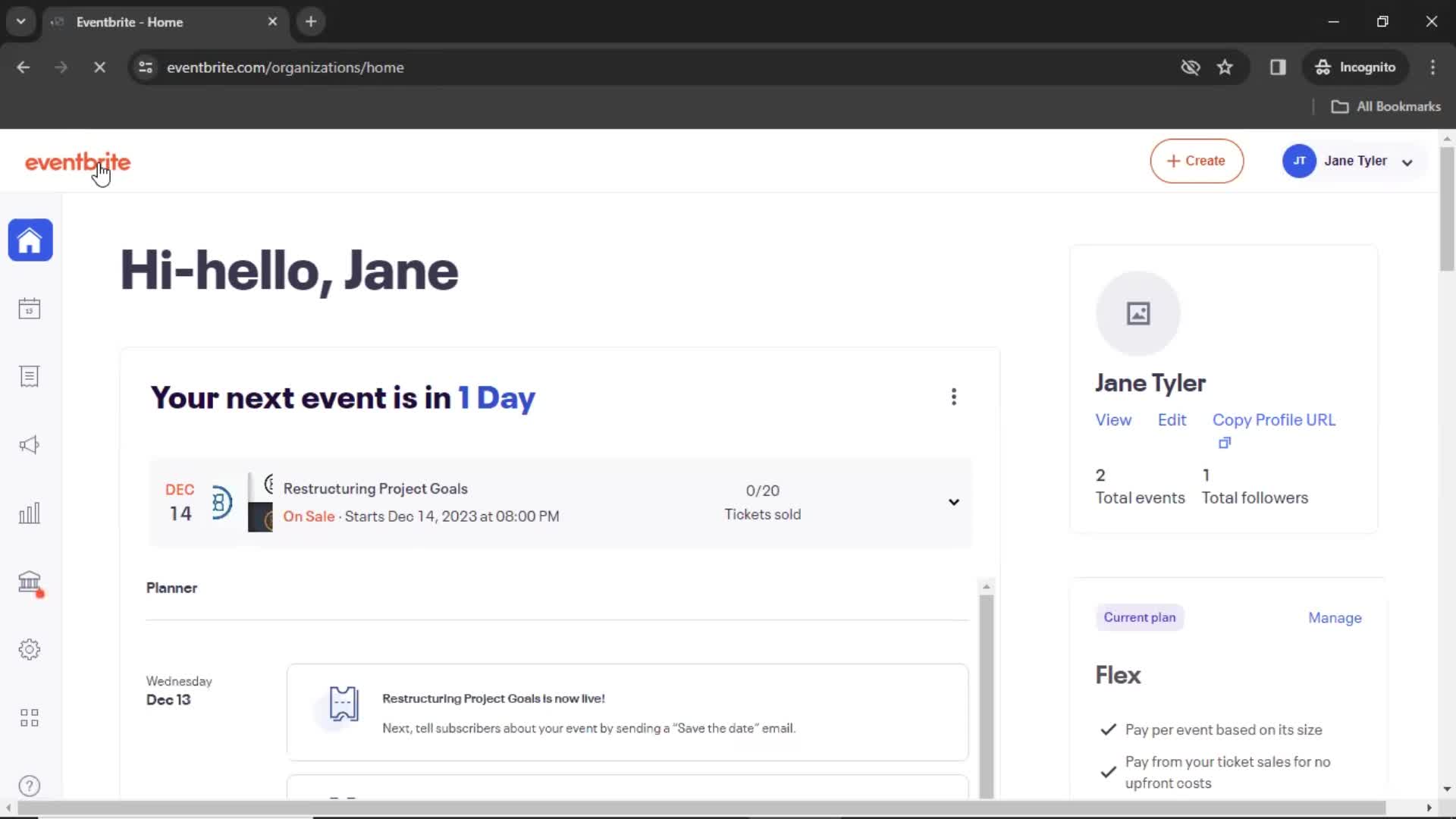Click the page vertical scrollbar thumb

tap(1447, 209)
